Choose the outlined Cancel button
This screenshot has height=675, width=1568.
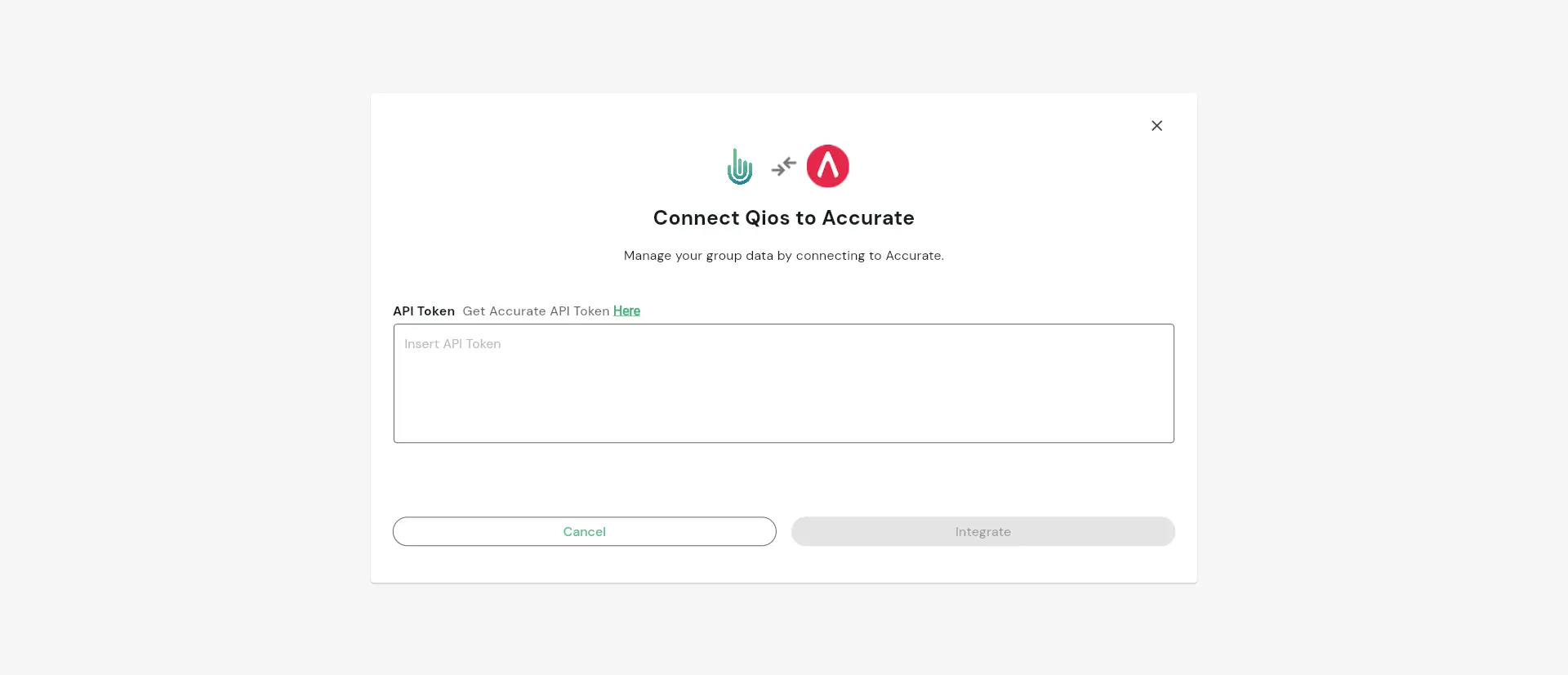[584, 531]
